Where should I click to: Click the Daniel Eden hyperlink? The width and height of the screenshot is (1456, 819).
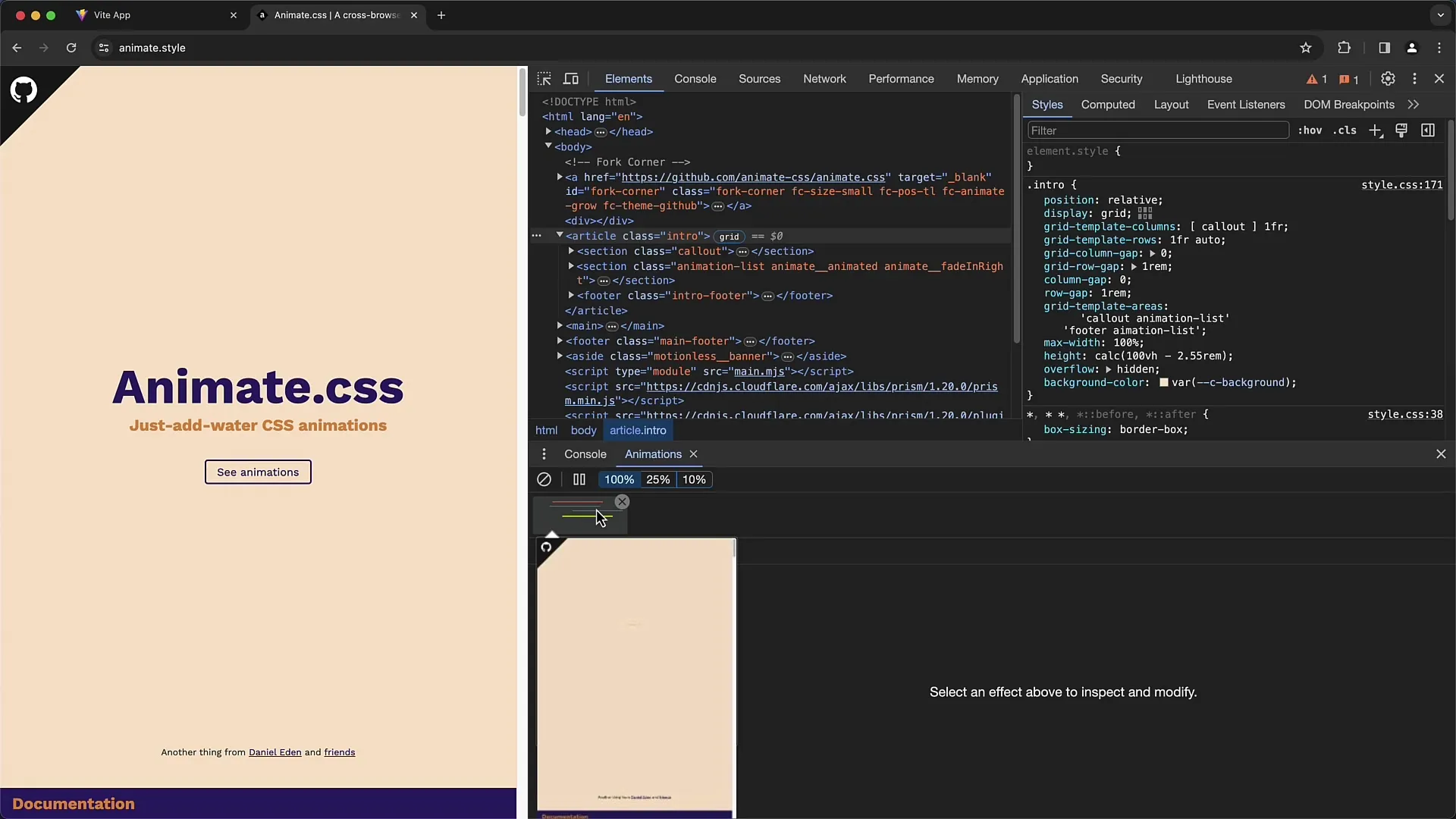pos(274,752)
